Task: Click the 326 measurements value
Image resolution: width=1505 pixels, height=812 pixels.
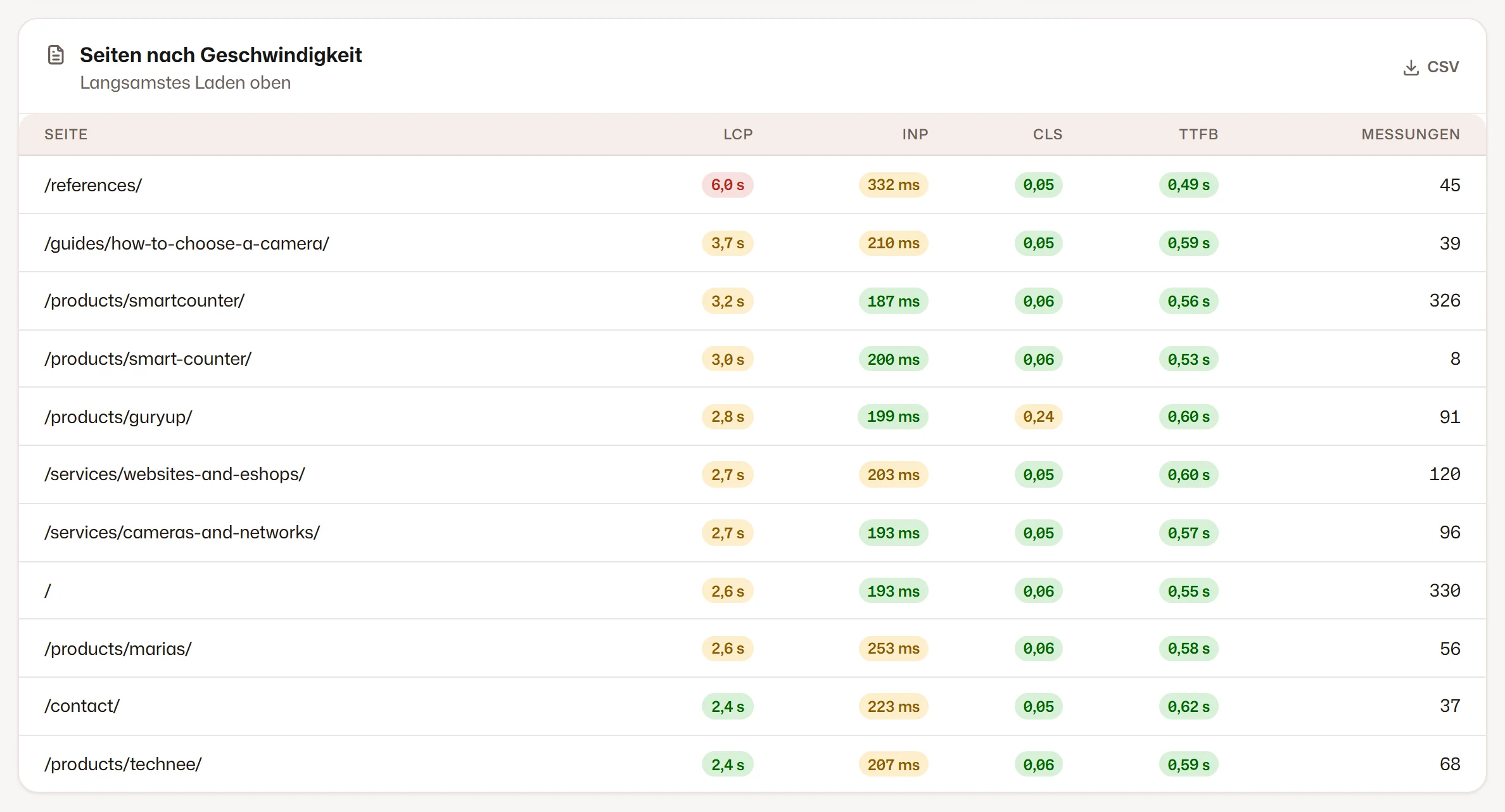Action: point(1444,301)
